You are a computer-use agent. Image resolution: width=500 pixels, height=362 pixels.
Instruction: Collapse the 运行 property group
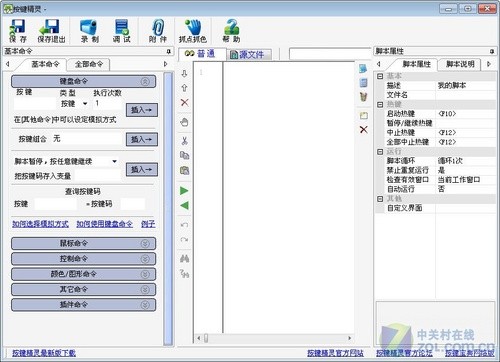pyautogui.click(x=380, y=152)
